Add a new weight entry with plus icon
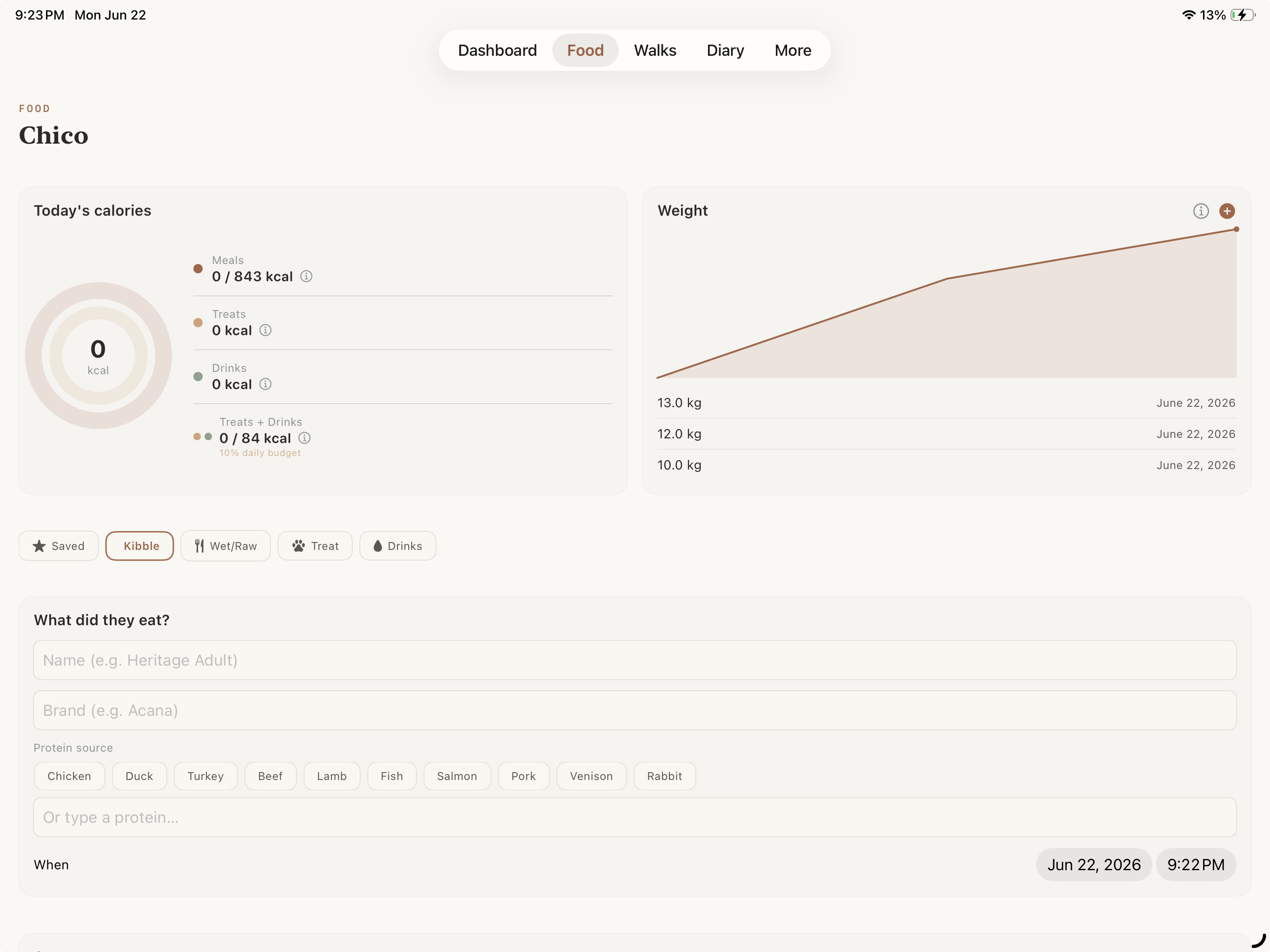The width and height of the screenshot is (1270, 952). (1227, 211)
